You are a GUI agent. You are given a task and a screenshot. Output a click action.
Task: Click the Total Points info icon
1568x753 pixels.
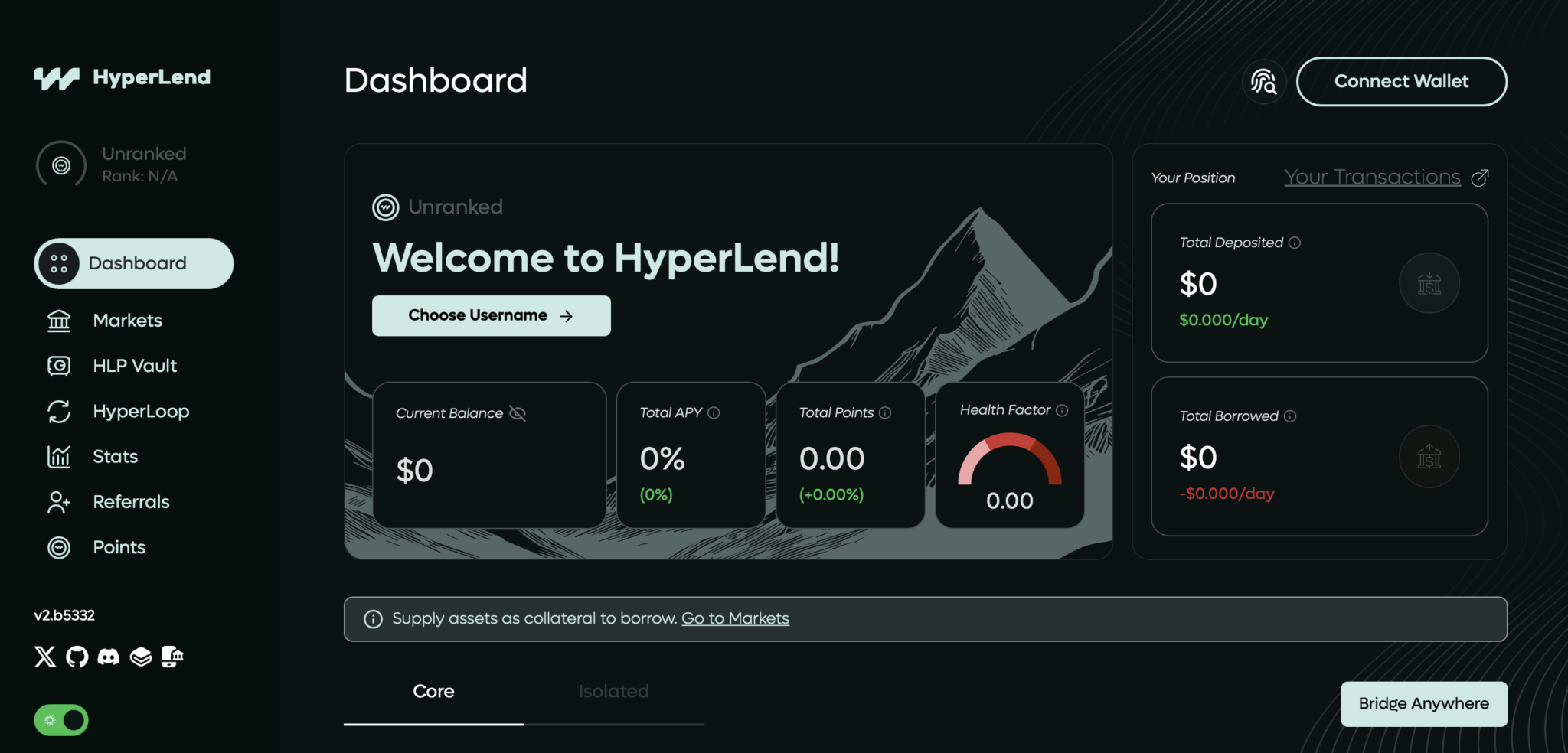[x=885, y=413]
